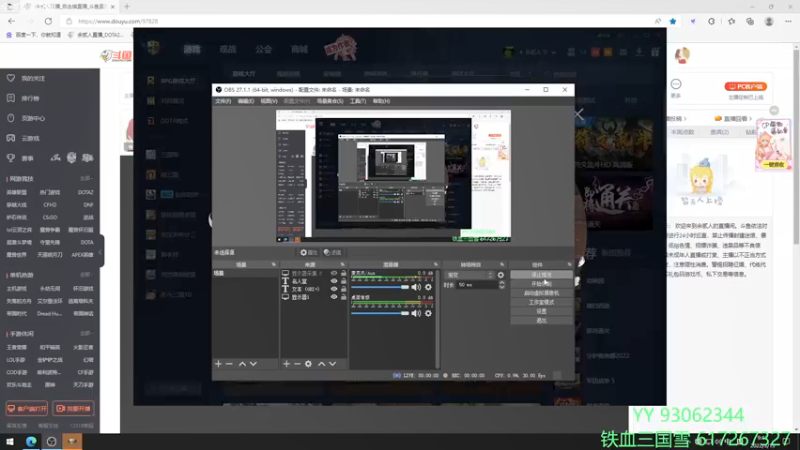The height and width of the screenshot is (450, 800).
Task: Decrease transition duration with the down arrow
Action: coord(502,287)
